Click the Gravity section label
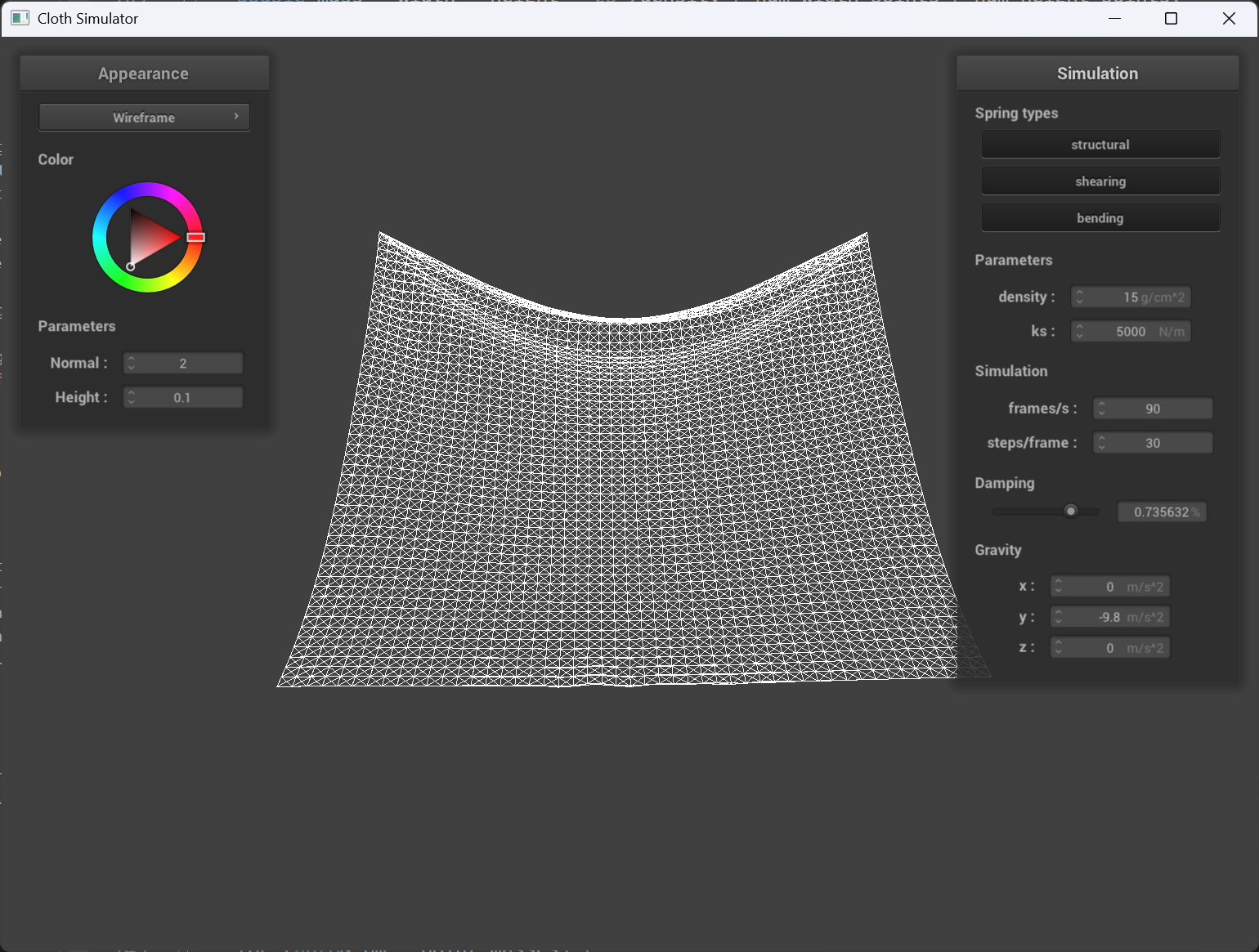 pyautogui.click(x=998, y=550)
